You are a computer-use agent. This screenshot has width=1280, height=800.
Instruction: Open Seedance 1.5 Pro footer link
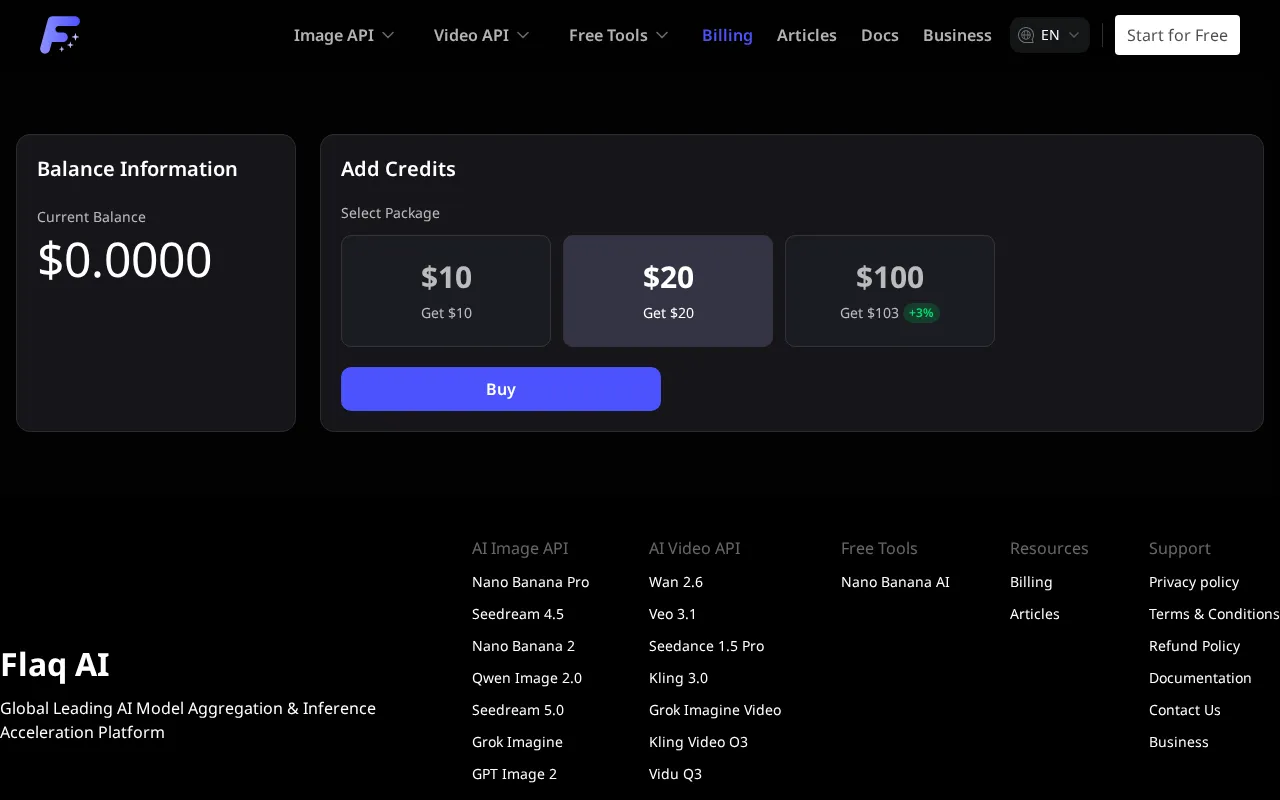click(707, 646)
